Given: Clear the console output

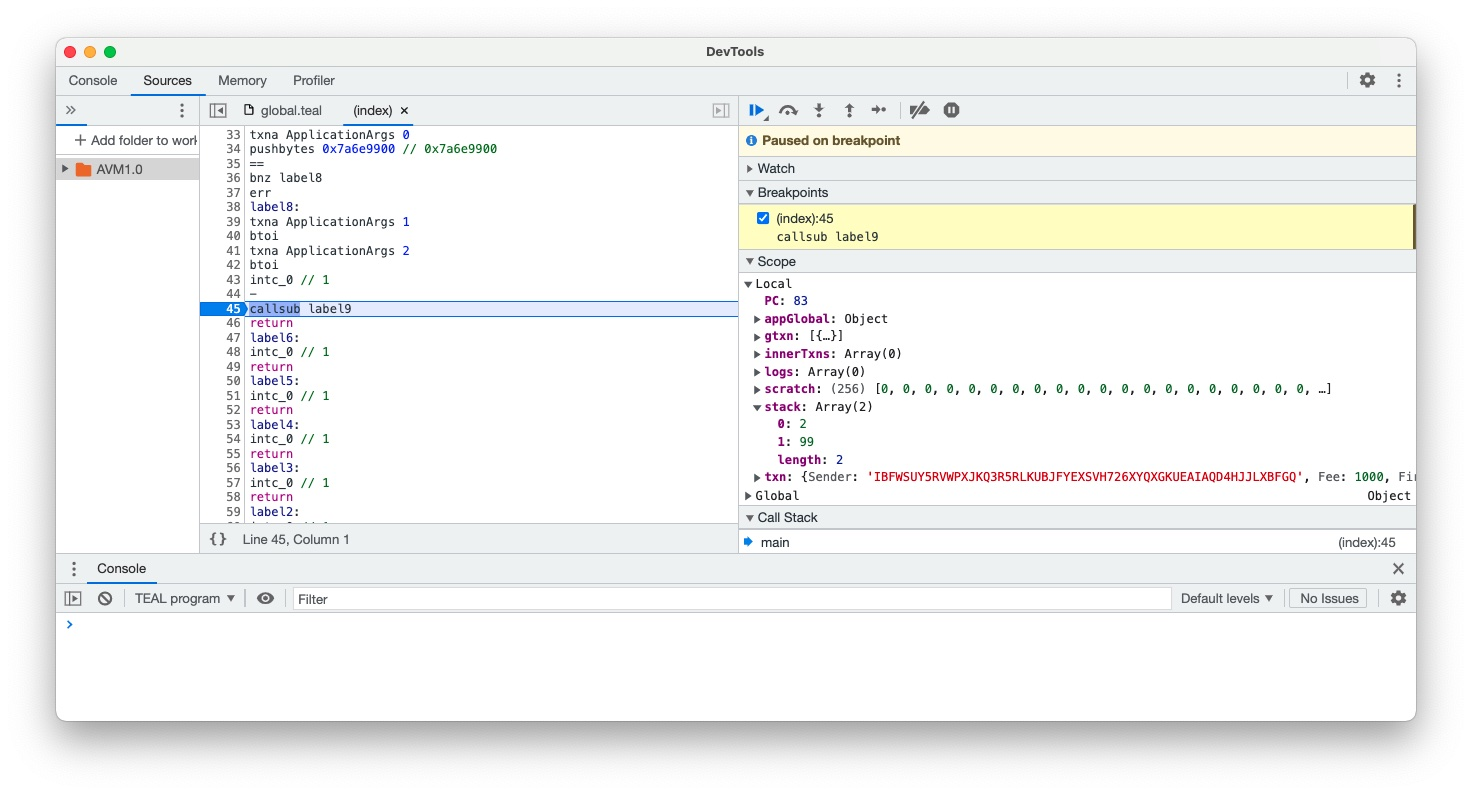Looking at the screenshot, I should click(x=105, y=598).
